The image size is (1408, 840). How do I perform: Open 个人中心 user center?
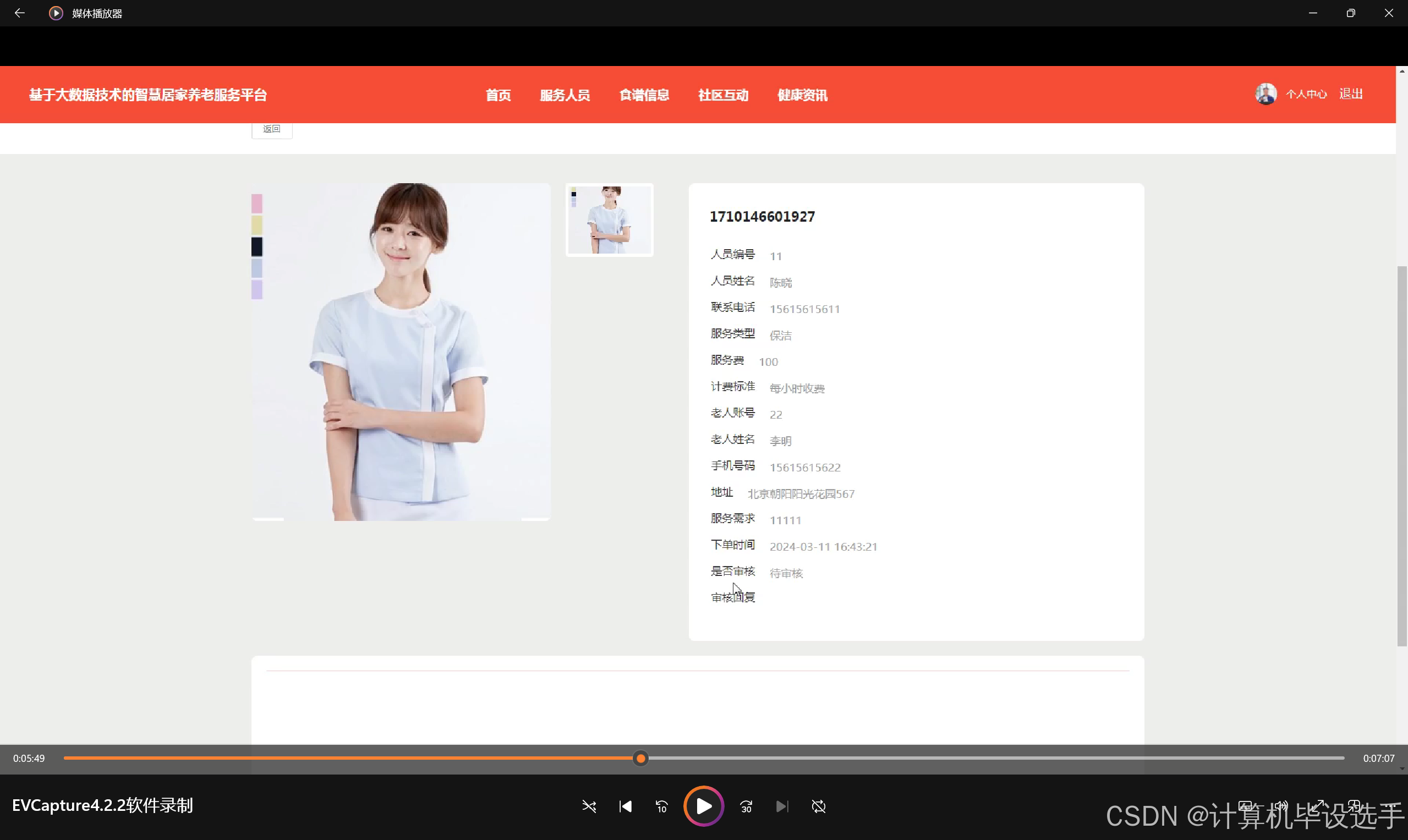point(1306,95)
